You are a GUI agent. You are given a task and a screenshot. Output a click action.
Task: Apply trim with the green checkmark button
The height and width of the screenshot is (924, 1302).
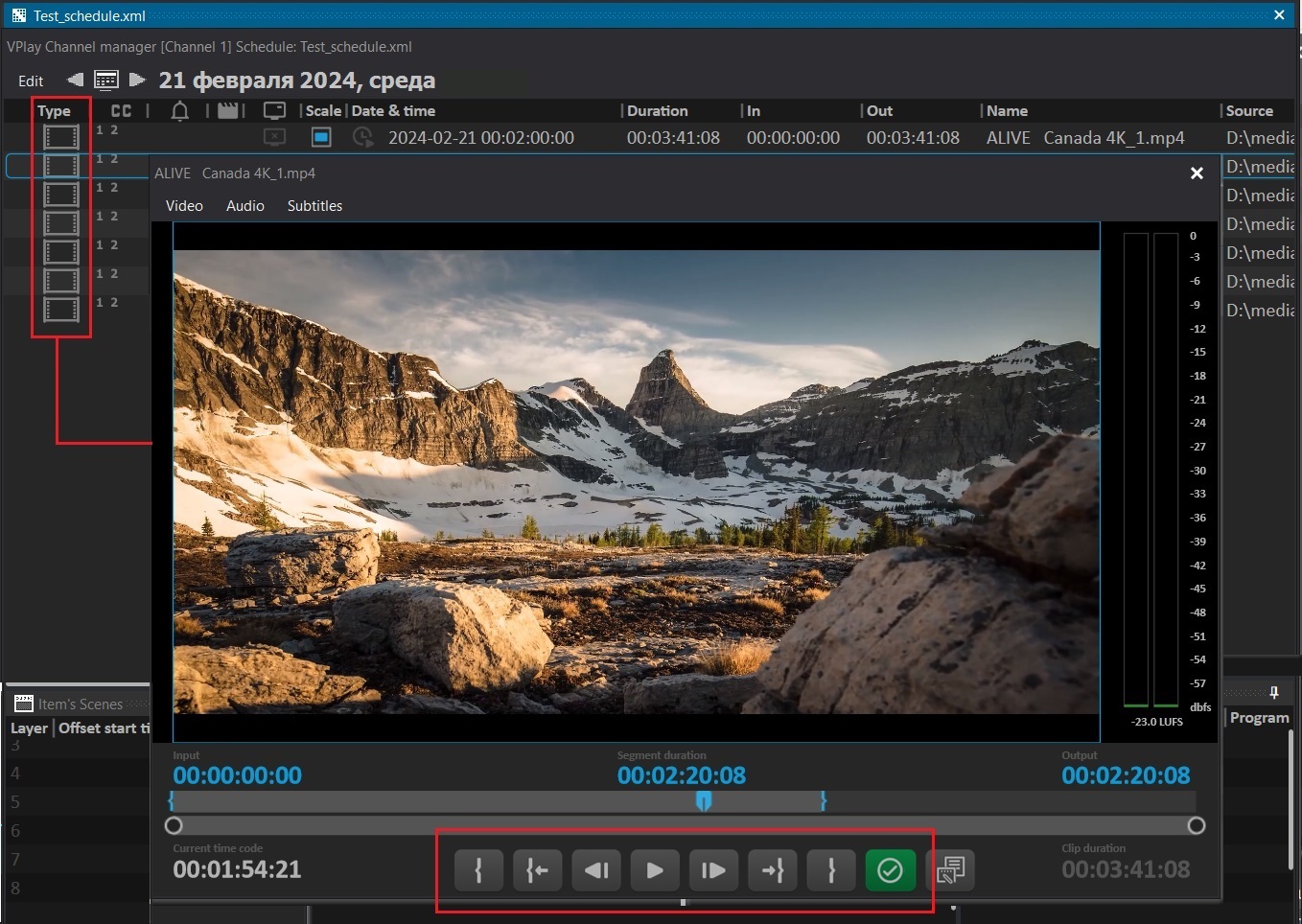coord(890,870)
